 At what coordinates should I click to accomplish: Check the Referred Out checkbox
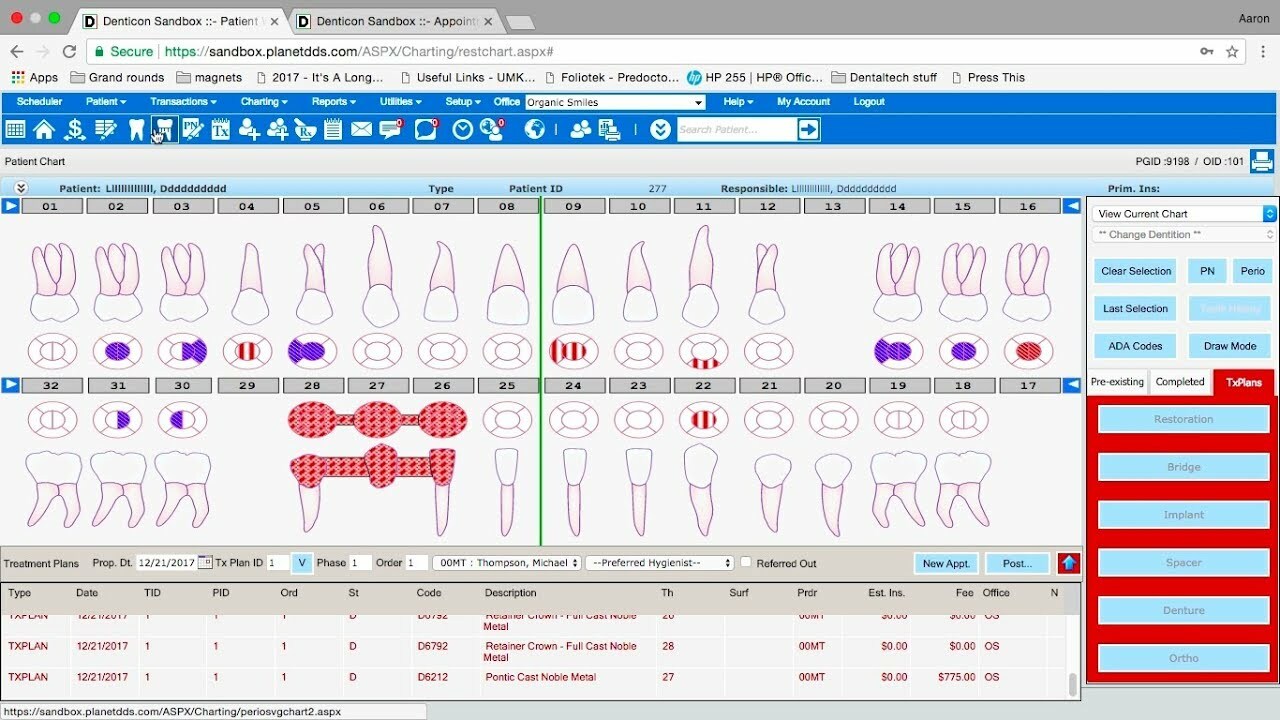coord(746,562)
